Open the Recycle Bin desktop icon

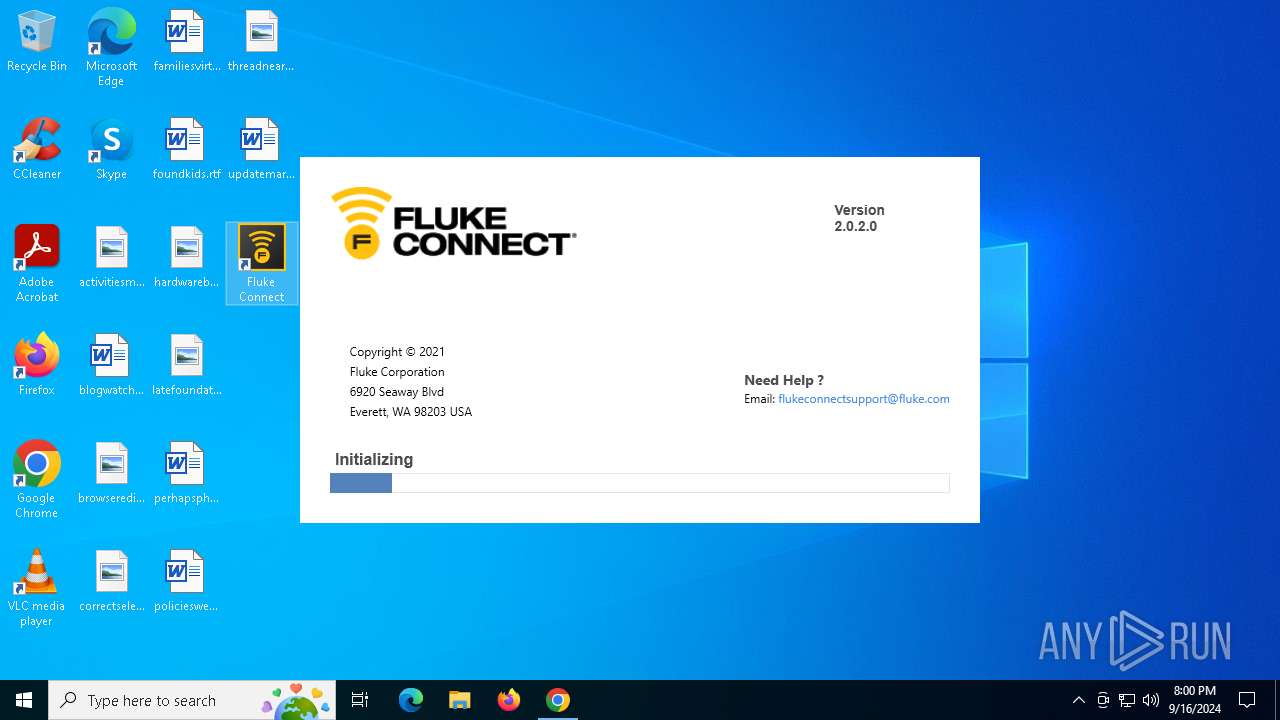tap(37, 42)
